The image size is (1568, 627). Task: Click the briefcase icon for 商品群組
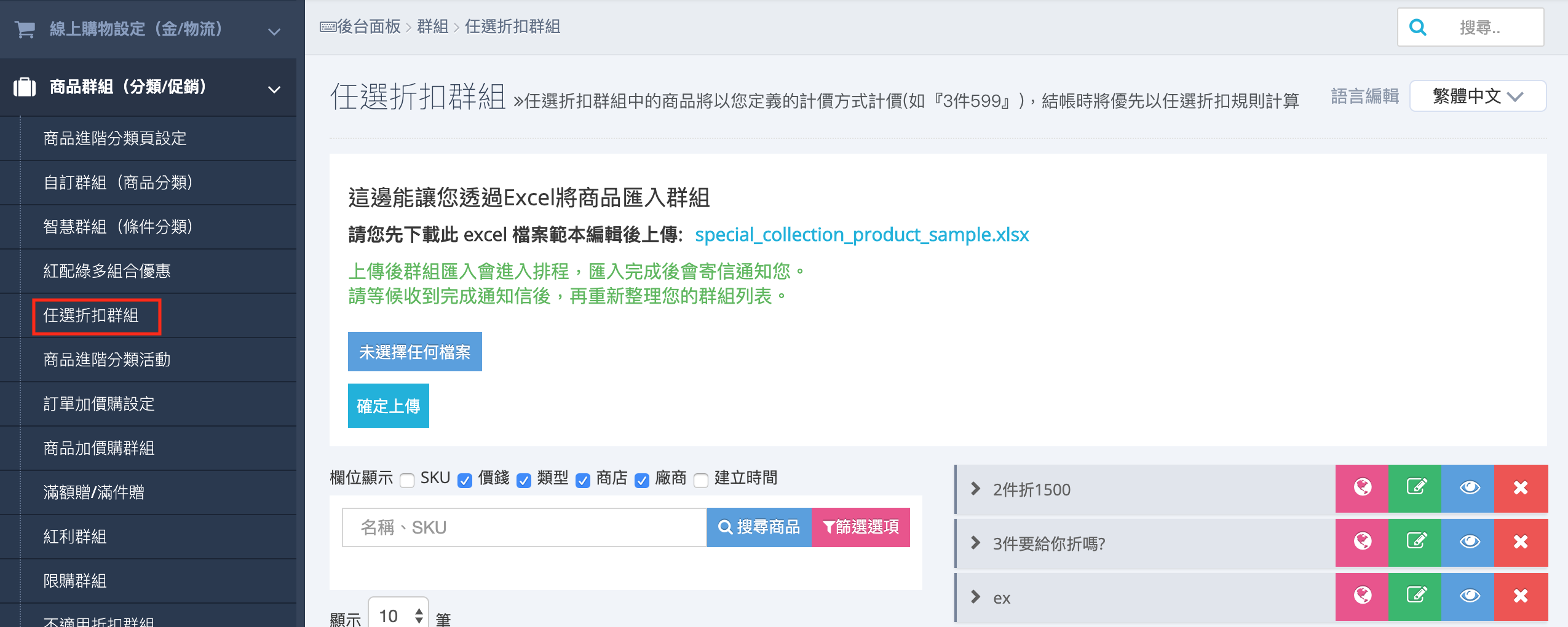tap(25, 87)
